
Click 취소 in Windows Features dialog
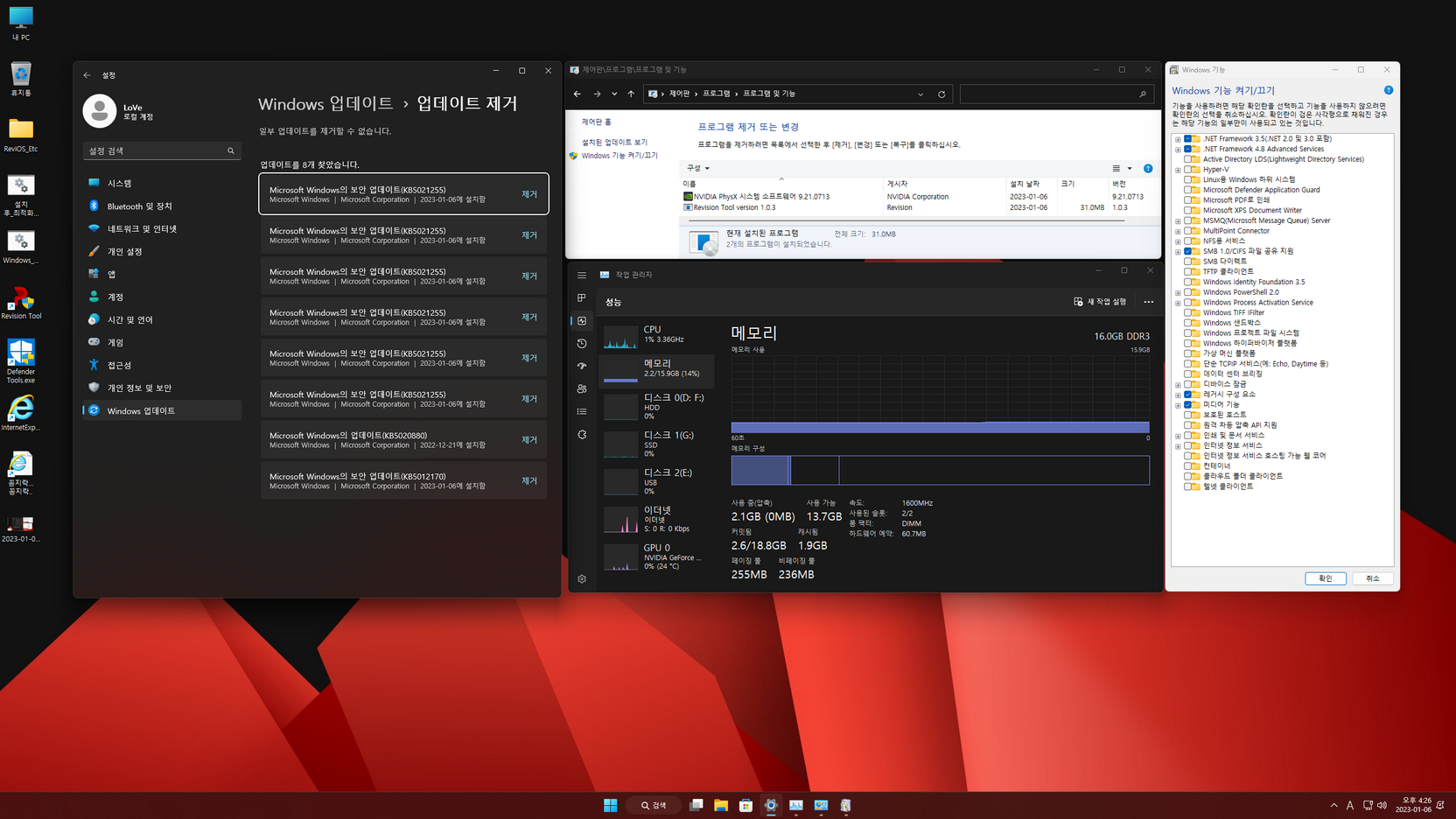pyautogui.click(x=1373, y=578)
